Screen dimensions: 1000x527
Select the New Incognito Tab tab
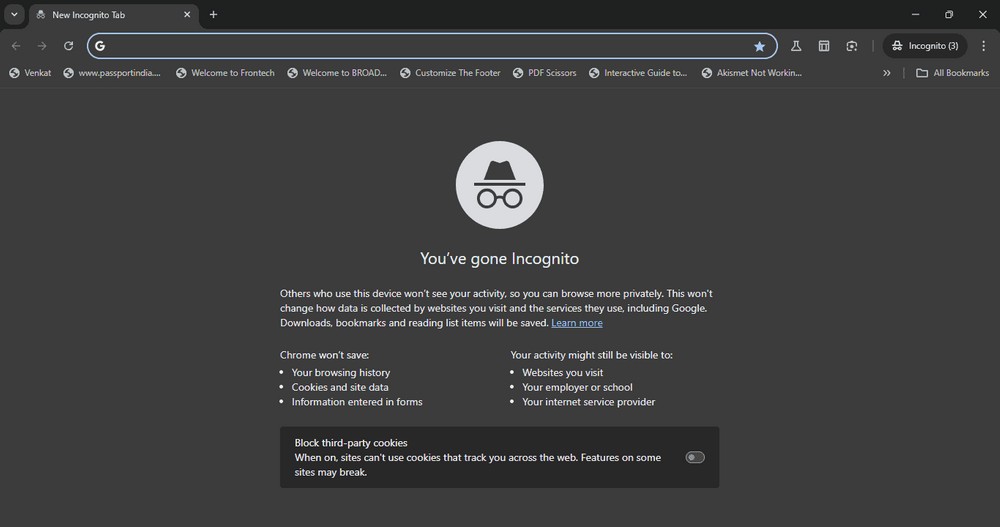(x=114, y=15)
